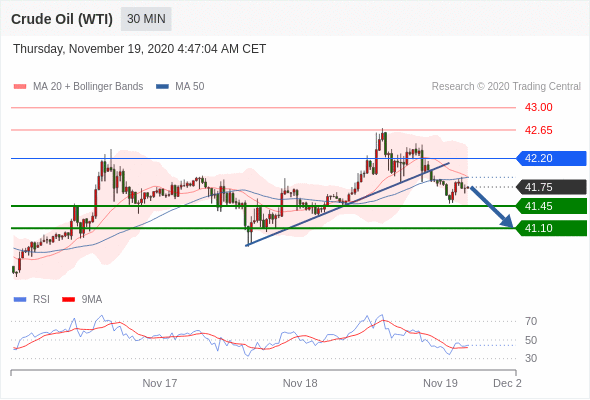Click the MA 20 + Bollinger Bands legend swatch

pos(20,87)
